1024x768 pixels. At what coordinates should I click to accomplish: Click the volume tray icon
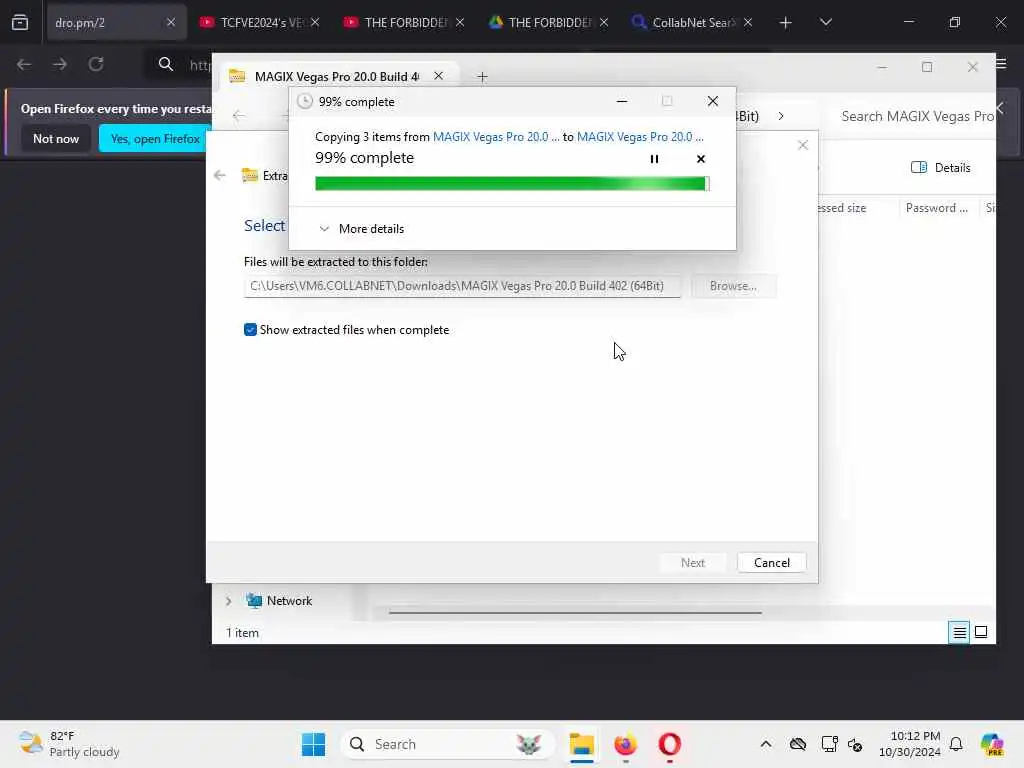[855, 744]
